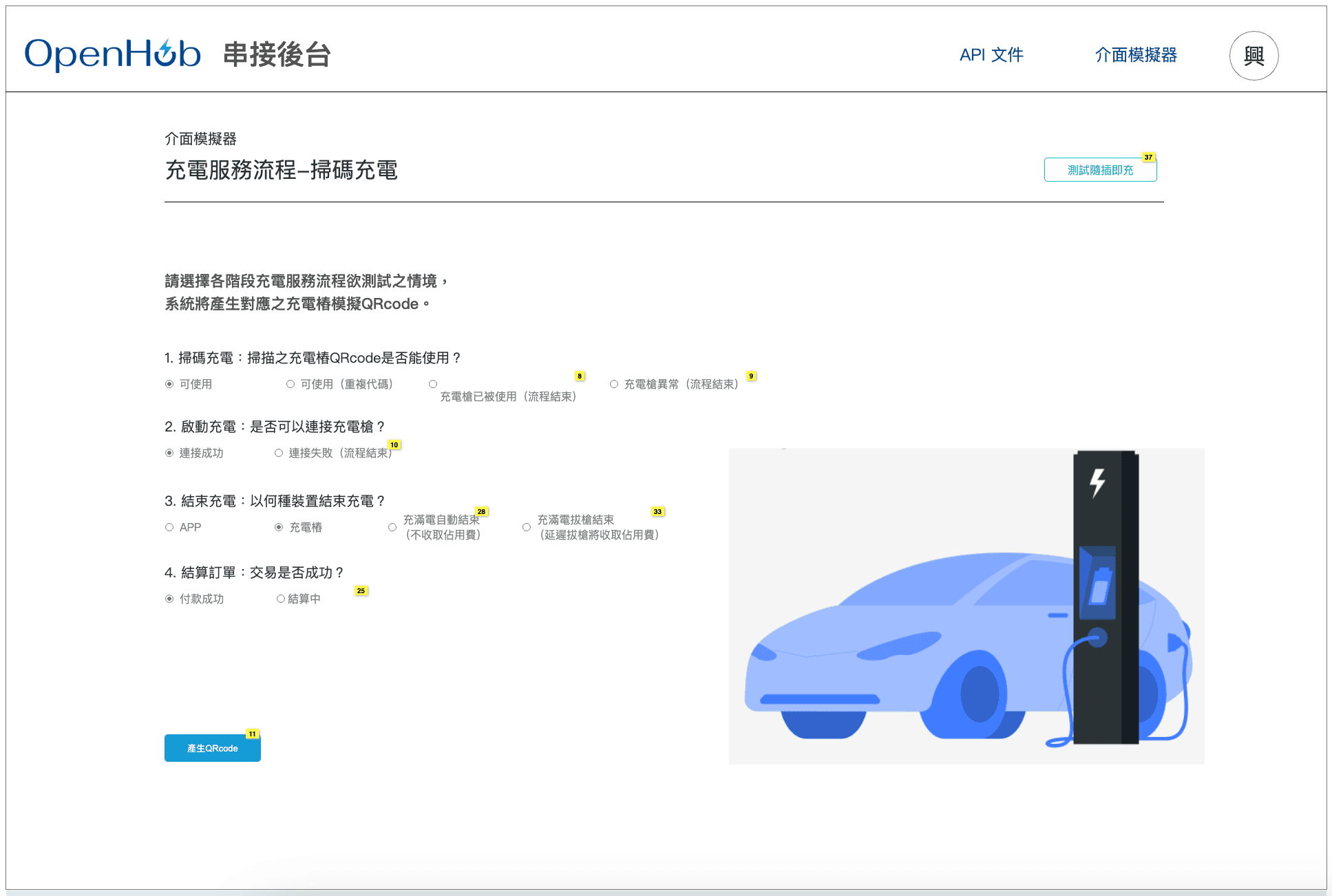The height and width of the screenshot is (896, 1332).
Task: Click yellow annotation badge 33
Action: [x=657, y=511]
